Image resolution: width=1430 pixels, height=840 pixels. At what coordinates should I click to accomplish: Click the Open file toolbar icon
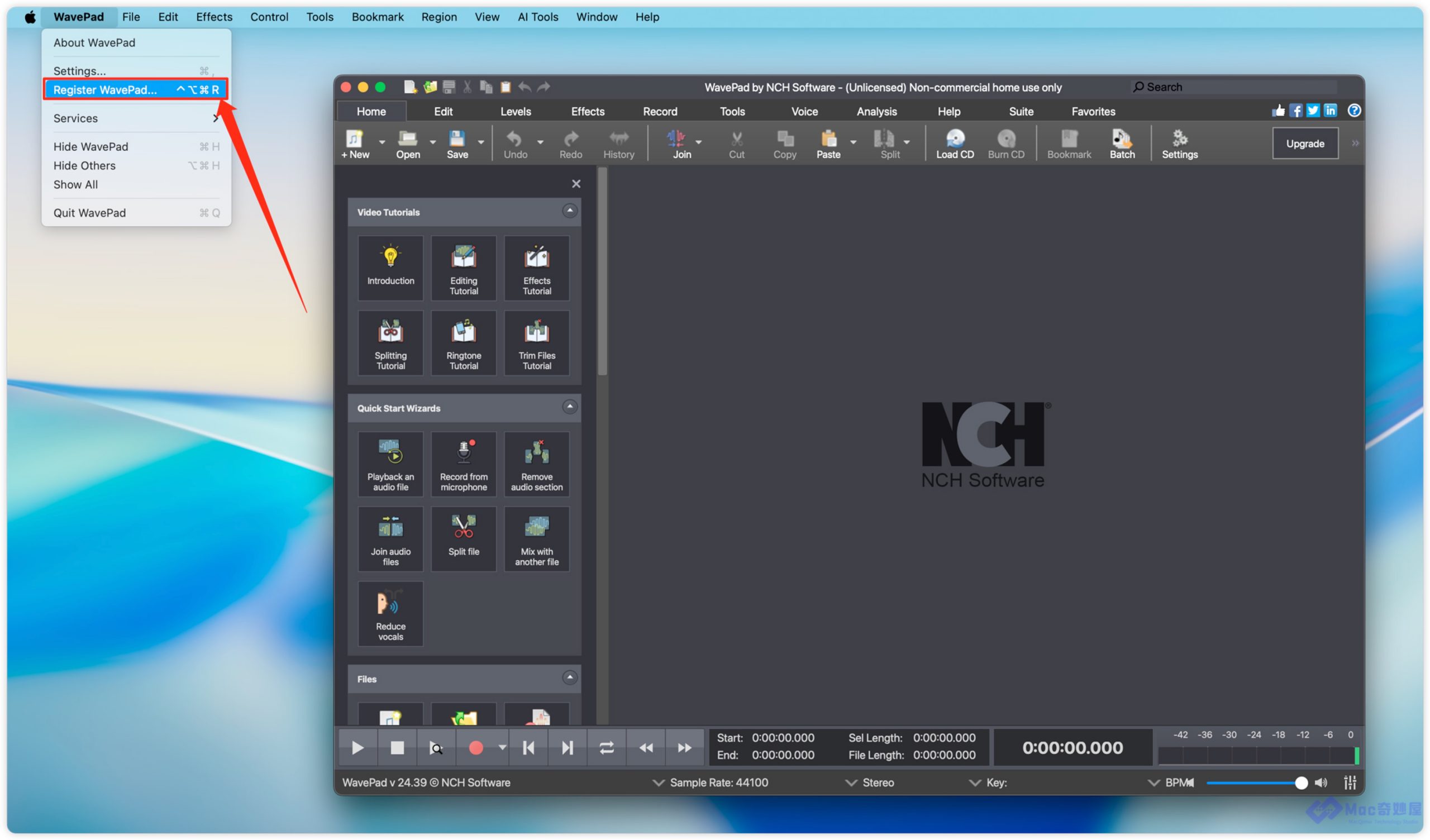click(x=407, y=144)
